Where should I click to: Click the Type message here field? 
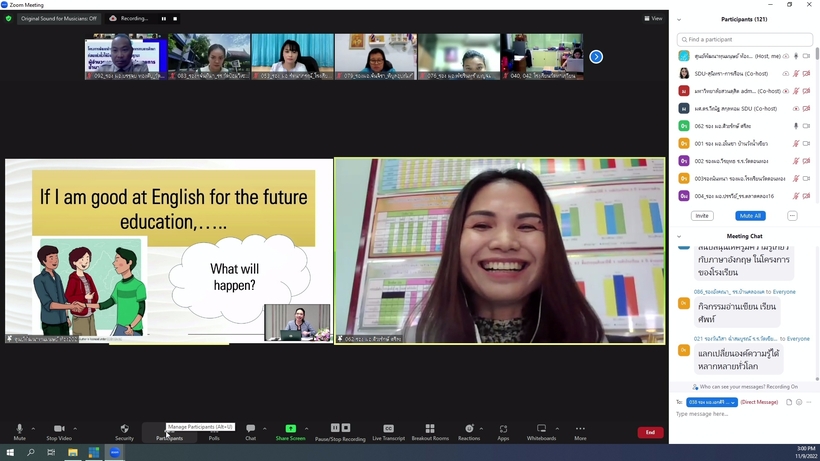pyautogui.click(x=743, y=414)
